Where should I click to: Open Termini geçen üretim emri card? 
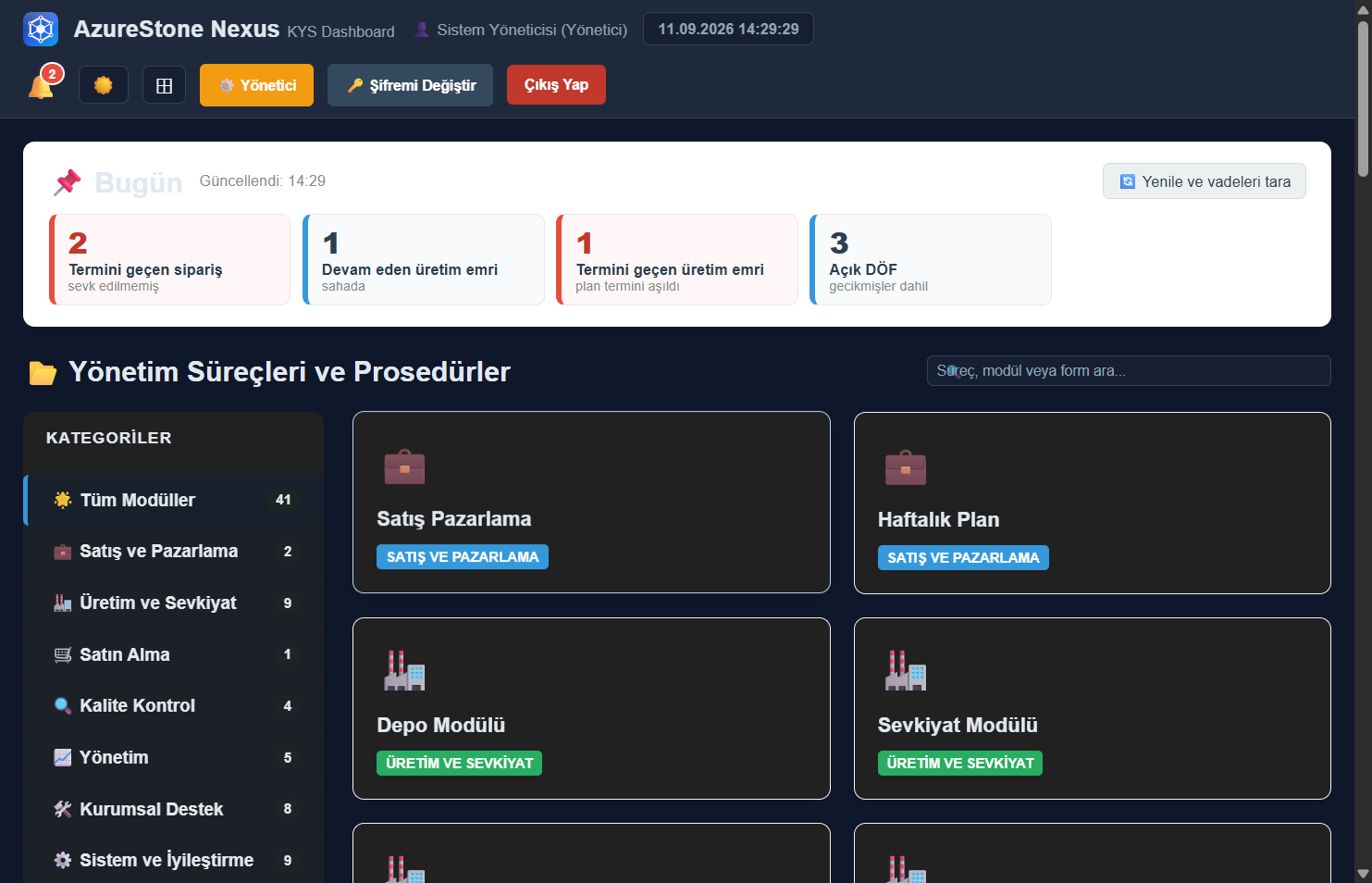click(x=677, y=260)
